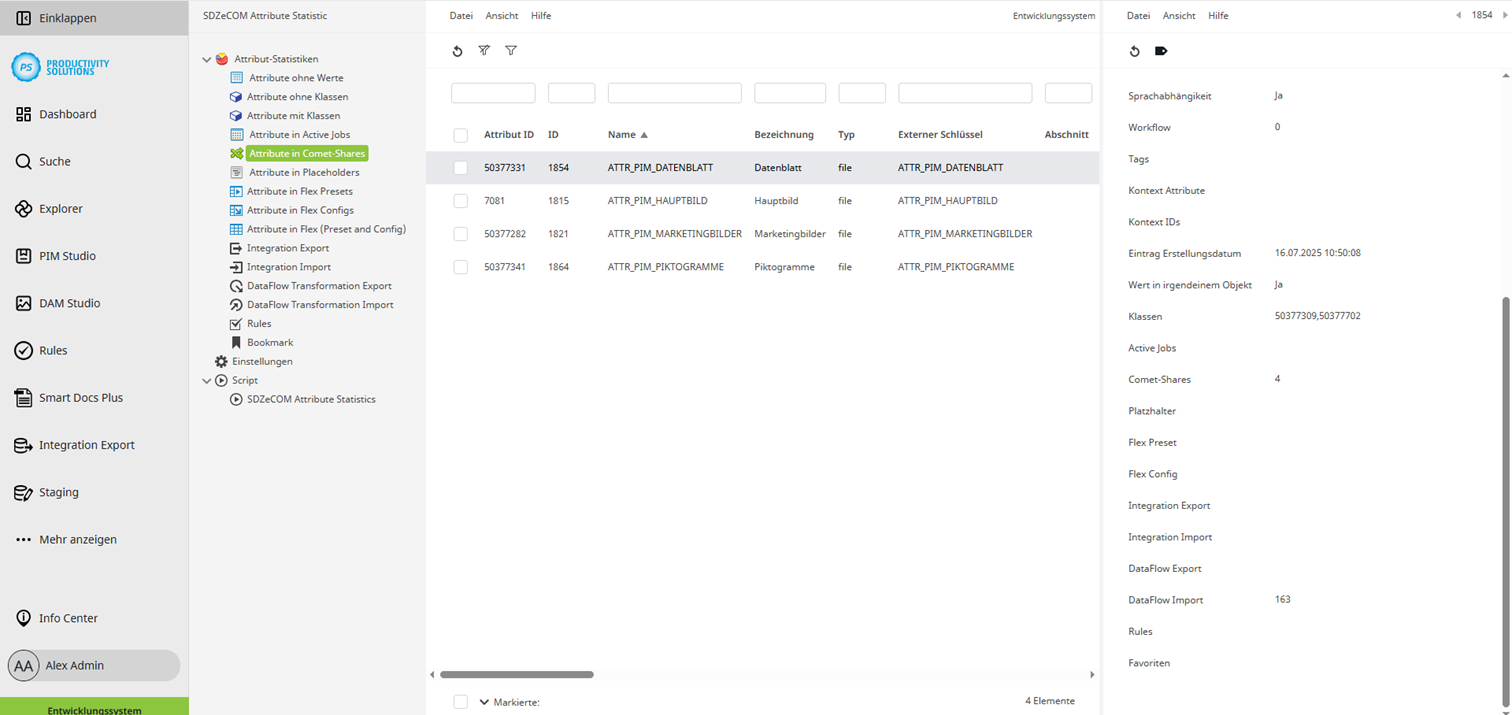The image size is (1512, 715).
Task: Collapse the Script tree node
Action: [207, 381]
